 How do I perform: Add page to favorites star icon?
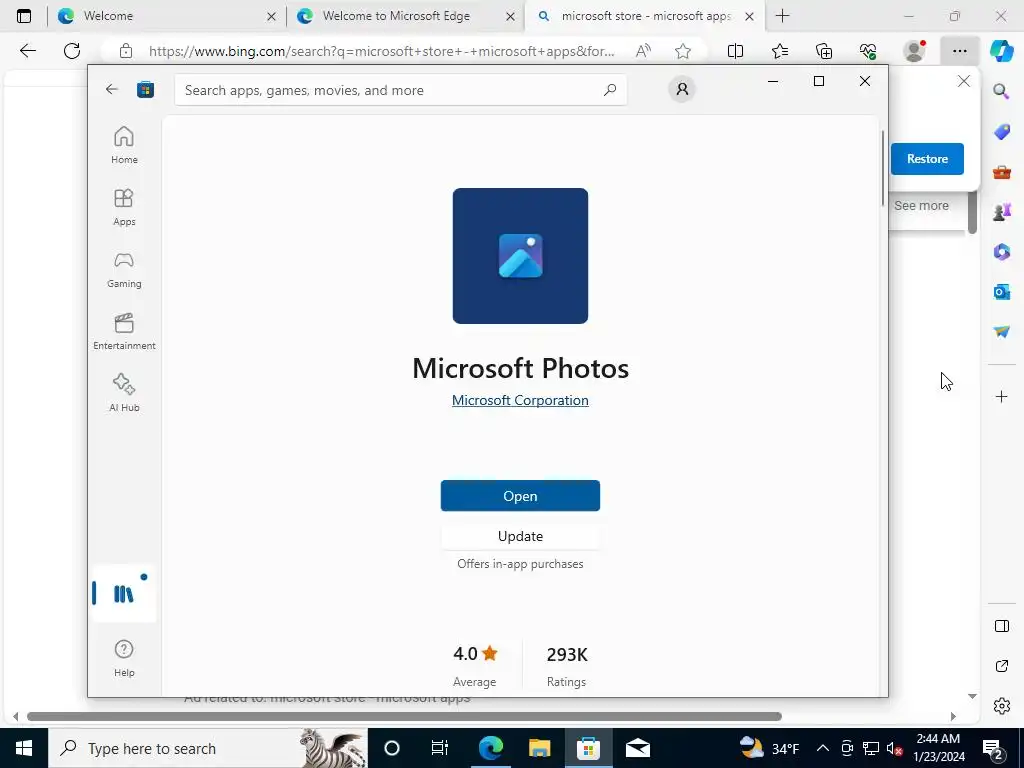pyautogui.click(x=683, y=51)
